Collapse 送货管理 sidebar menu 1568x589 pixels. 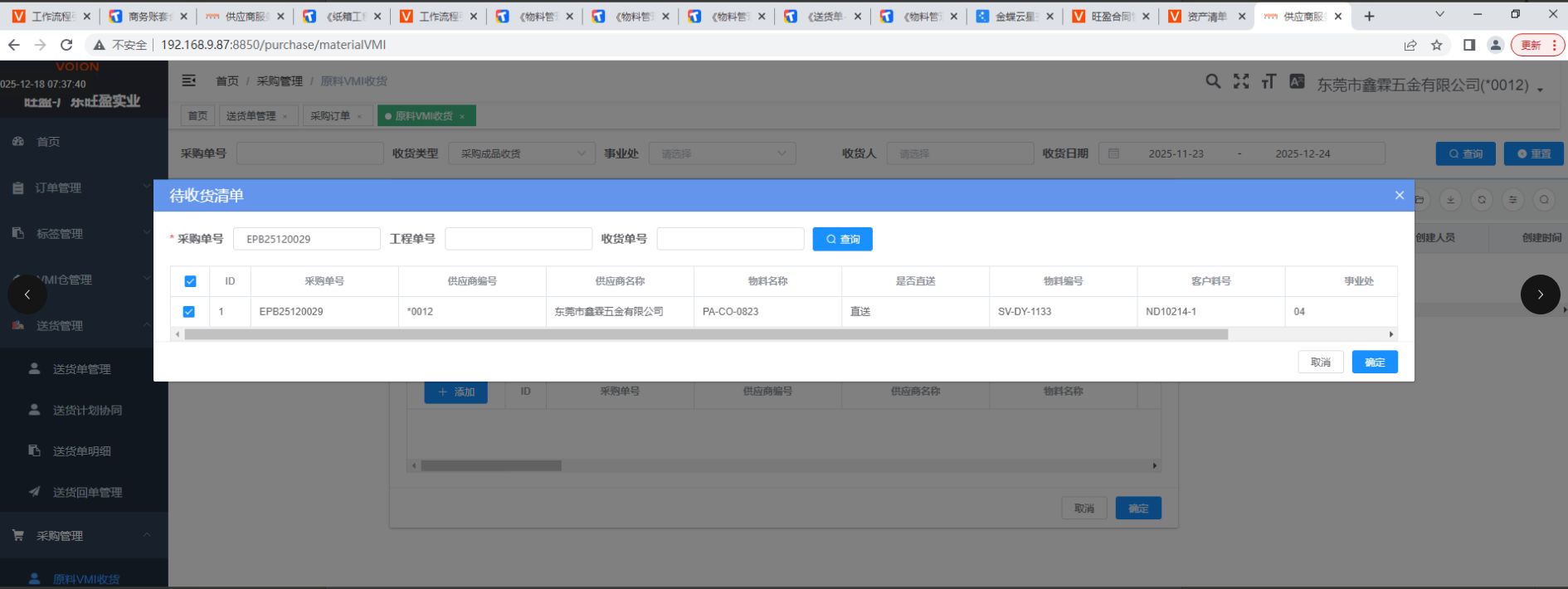tap(84, 326)
